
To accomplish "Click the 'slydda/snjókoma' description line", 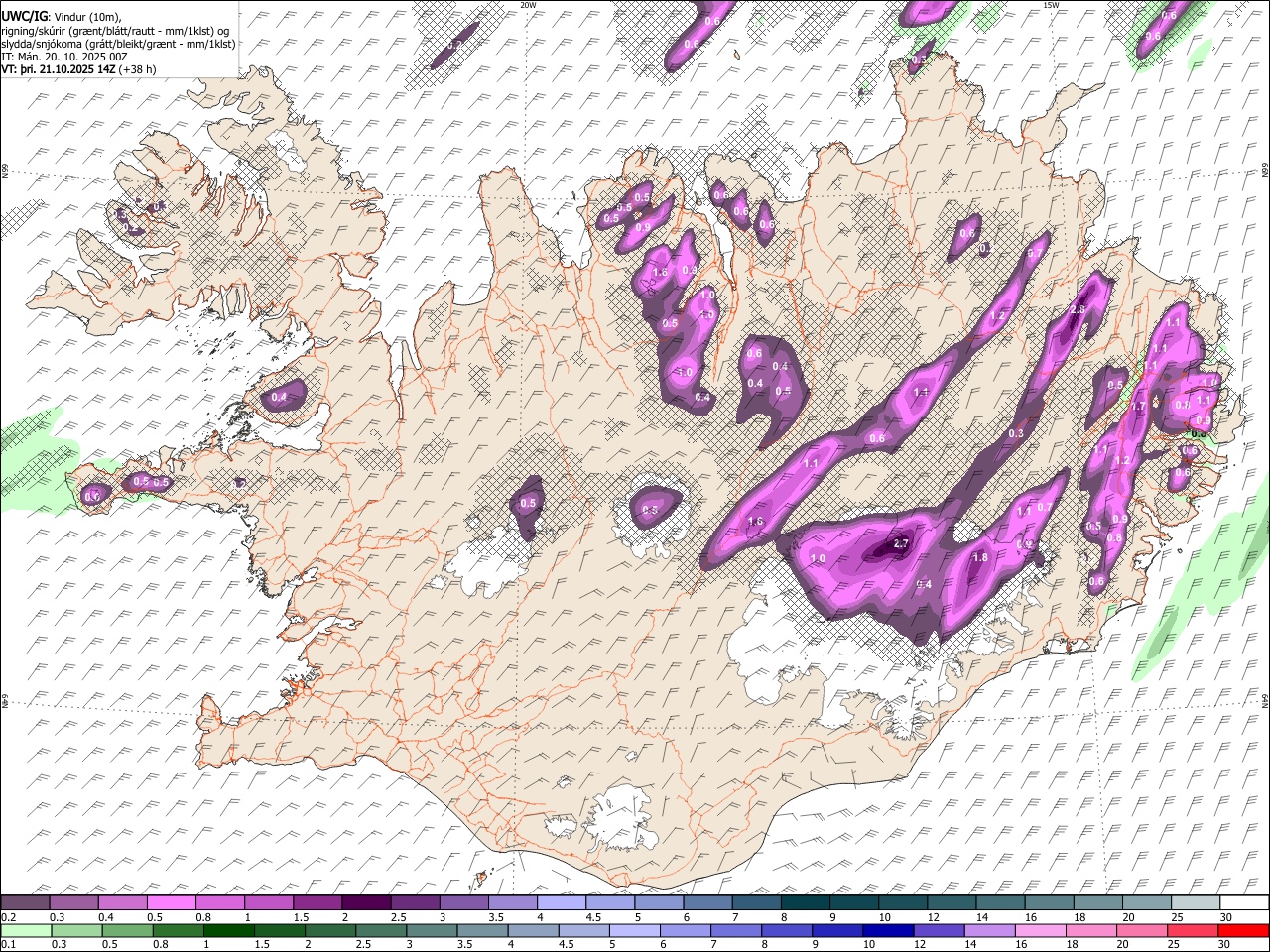I will click(118, 44).
